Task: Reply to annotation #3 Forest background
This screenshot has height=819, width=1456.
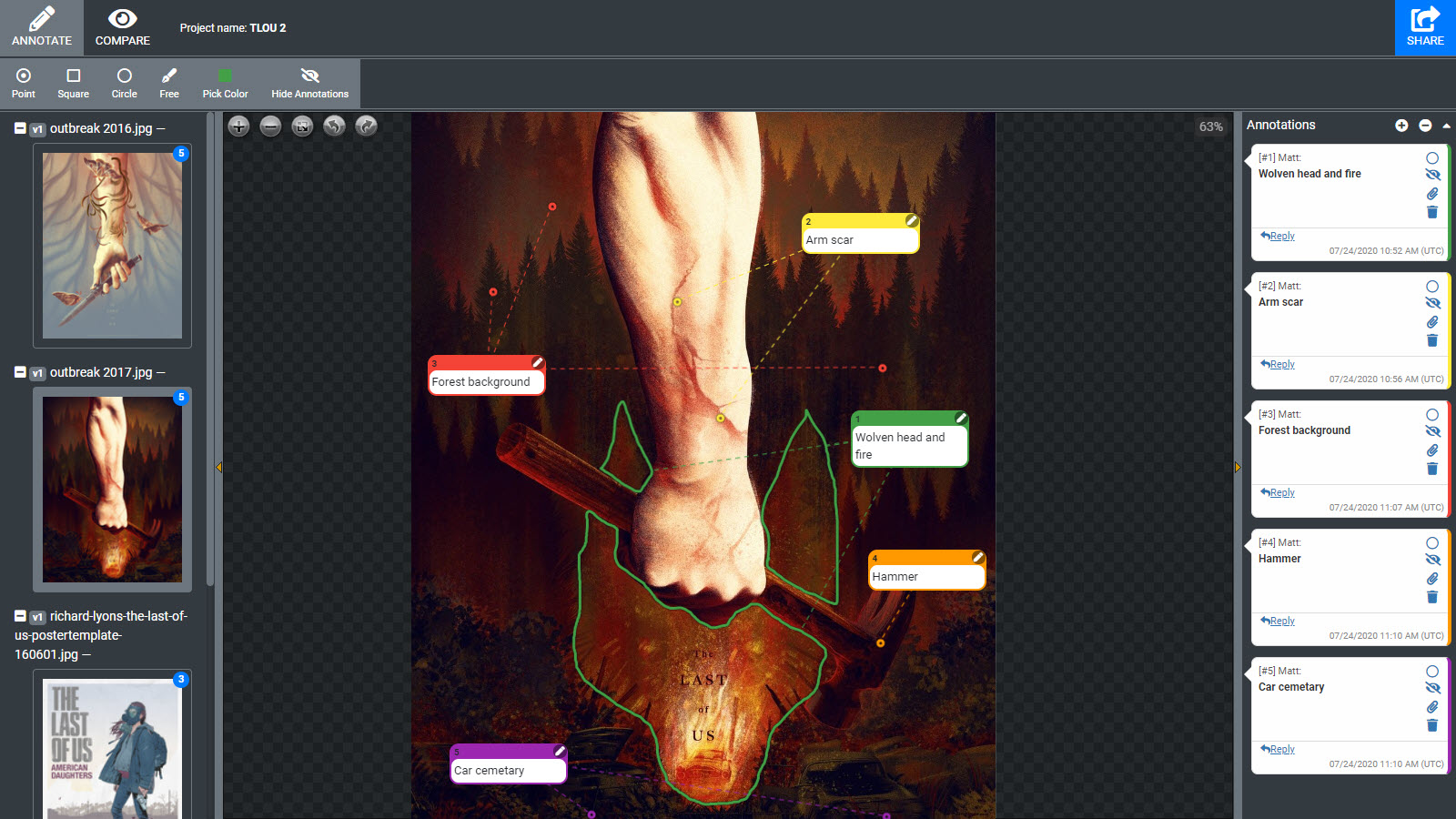Action: [1278, 492]
